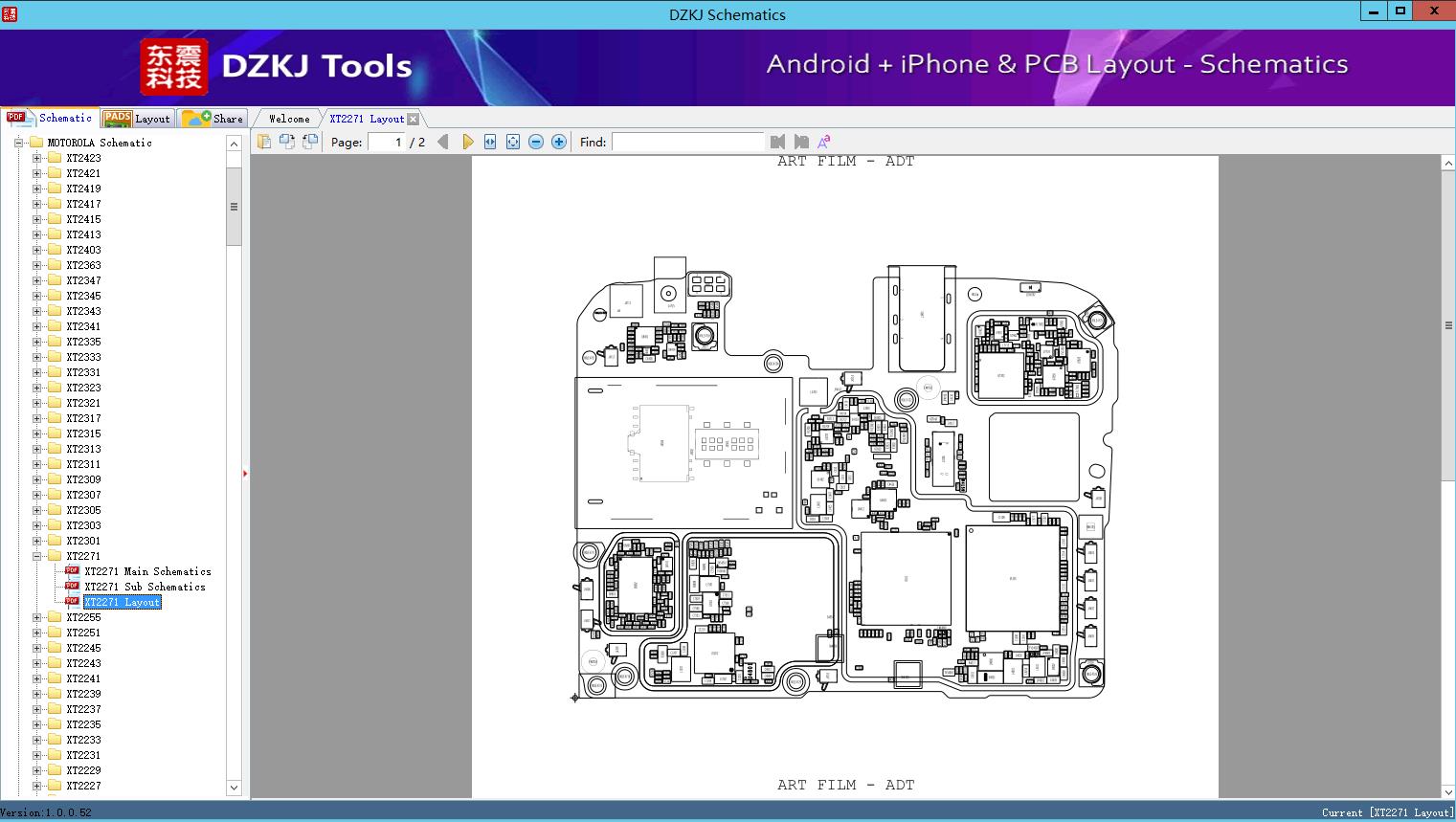Zoom in with plus icon
1456x822 pixels.
coord(559,142)
